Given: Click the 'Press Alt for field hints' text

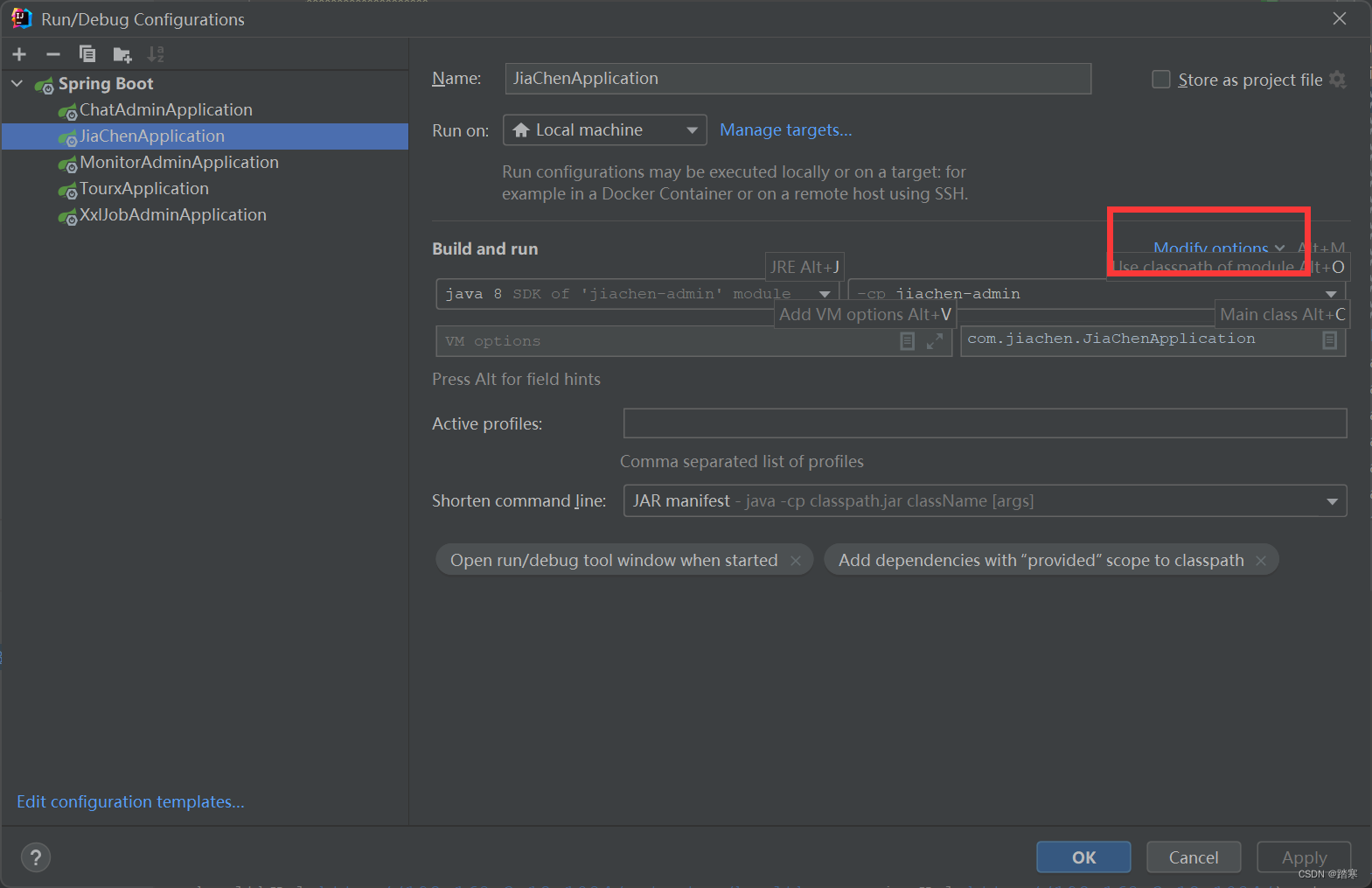Looking at the screenshot, I should 516,380.
